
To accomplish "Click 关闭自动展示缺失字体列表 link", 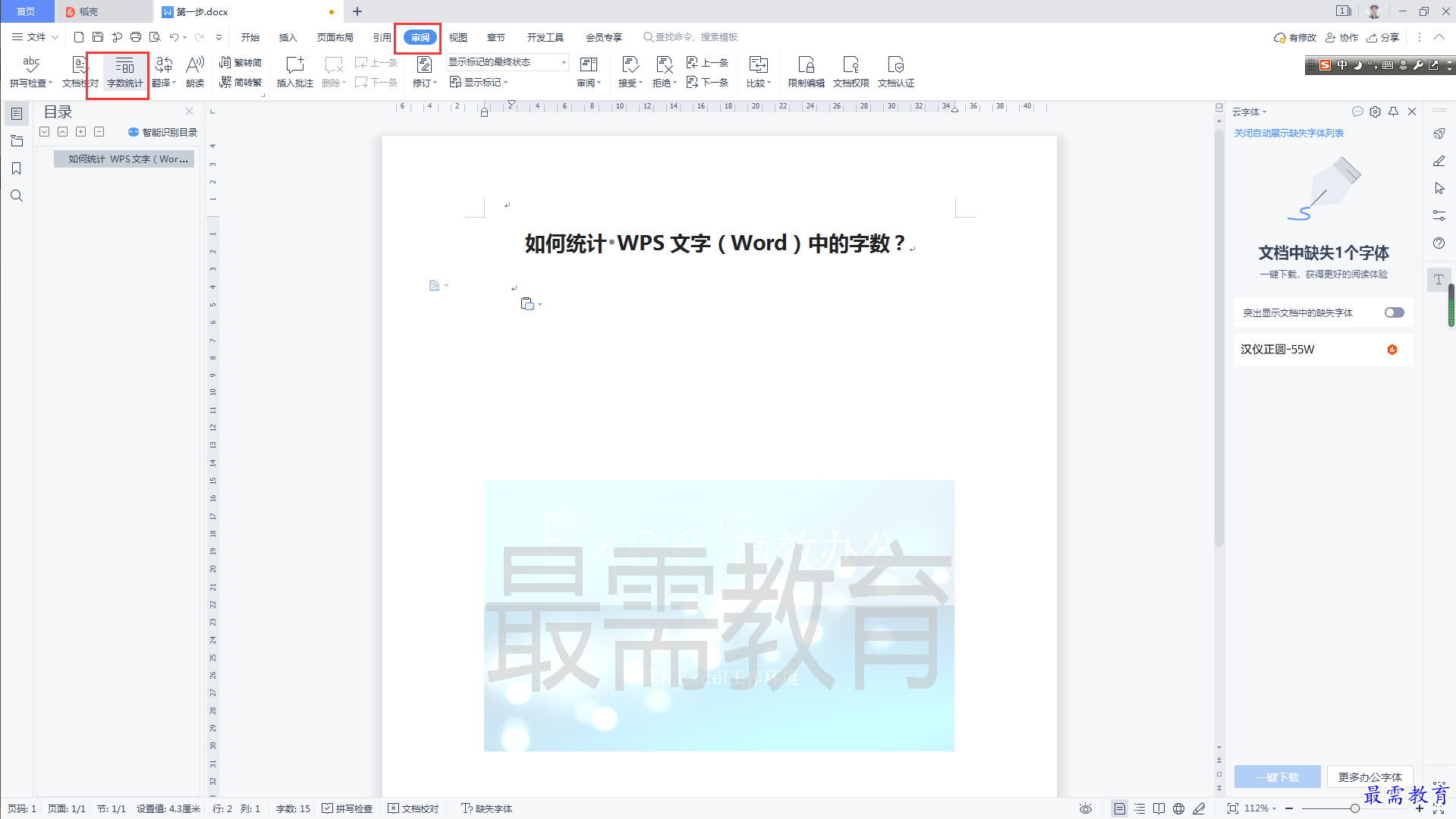I will 1288,133.
